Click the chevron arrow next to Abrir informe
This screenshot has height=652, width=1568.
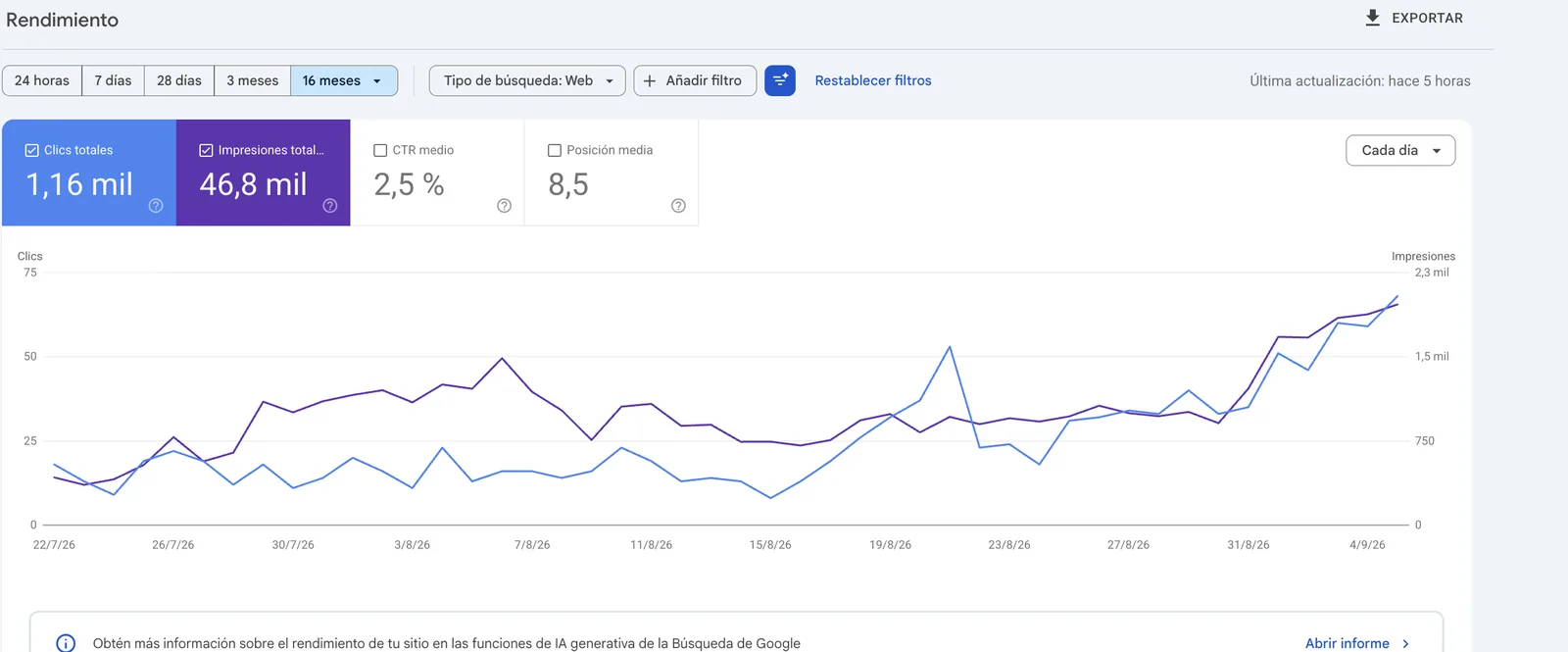point(1405,643)
